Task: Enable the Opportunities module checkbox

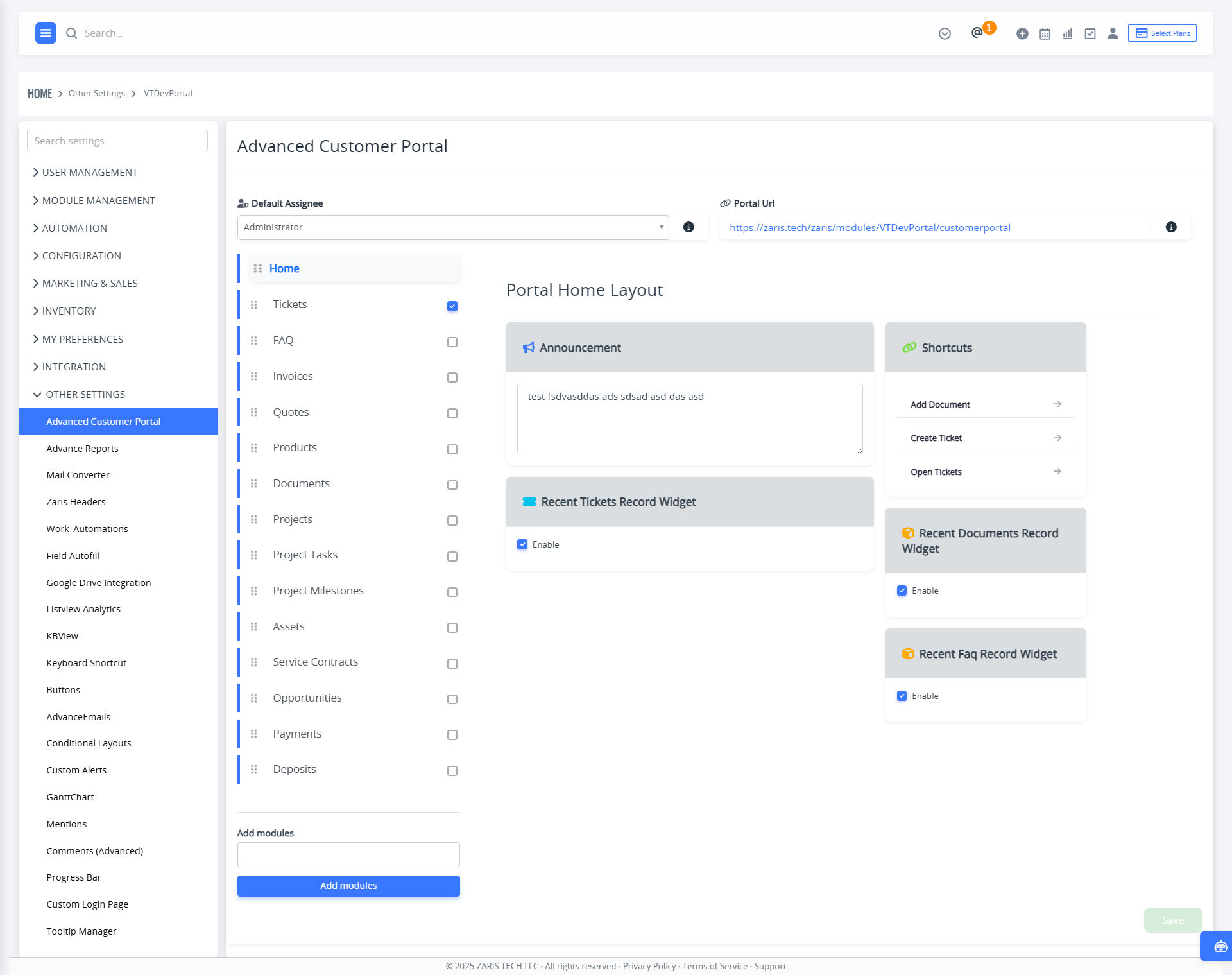Action: 452,699
